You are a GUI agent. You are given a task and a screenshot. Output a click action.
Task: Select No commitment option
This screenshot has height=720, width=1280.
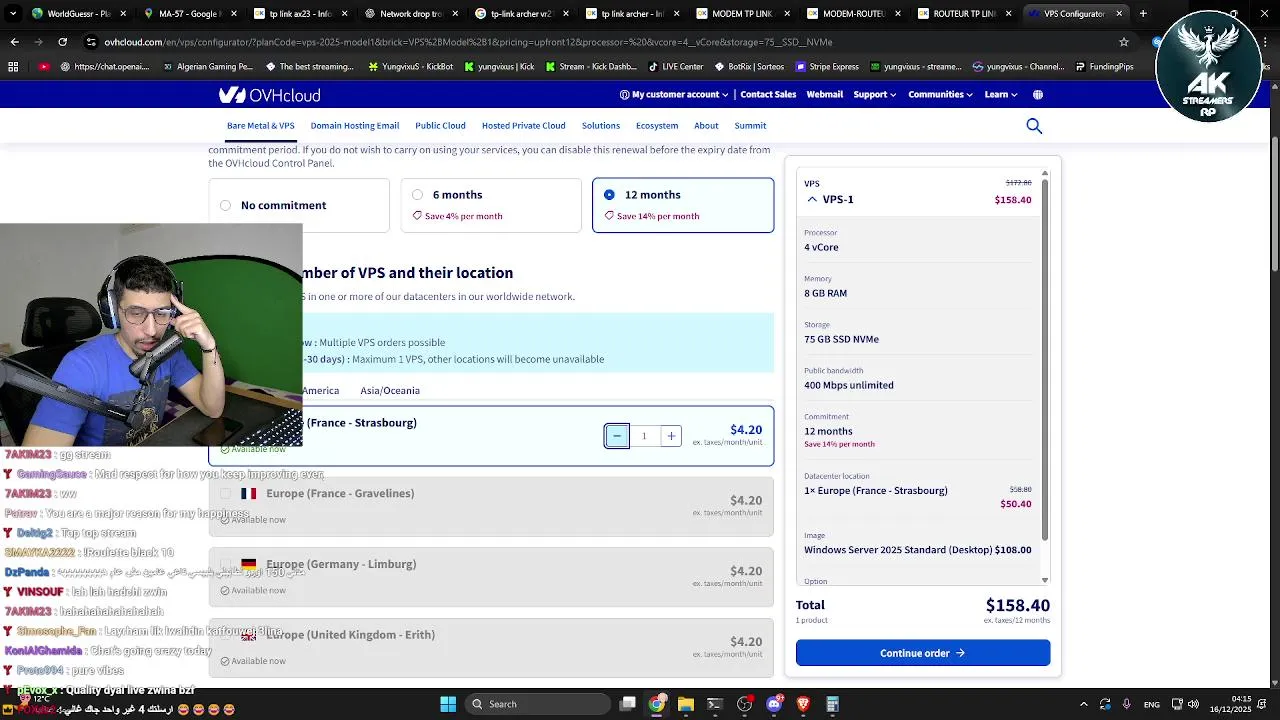click(299, 205)
